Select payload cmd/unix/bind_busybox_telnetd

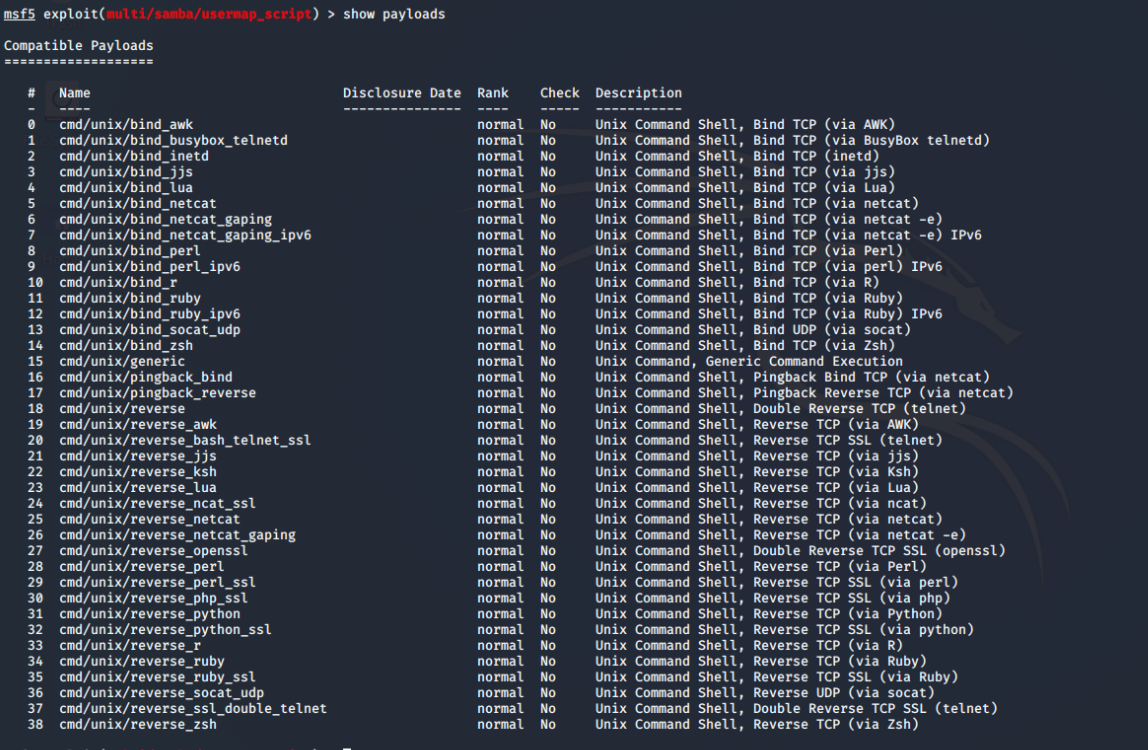(174, 140)
